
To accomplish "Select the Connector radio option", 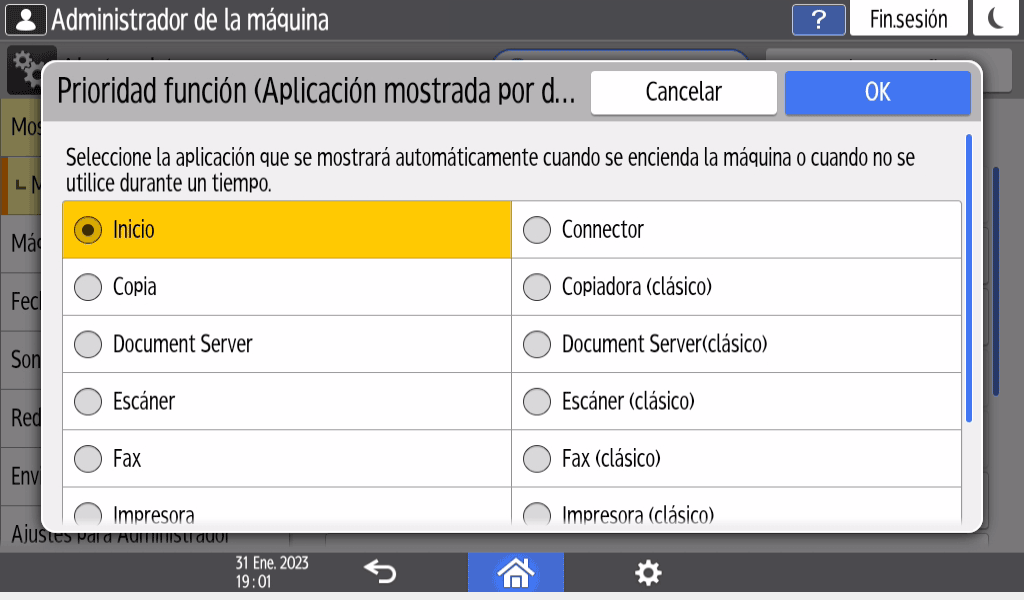I will [x=538, y=230].
